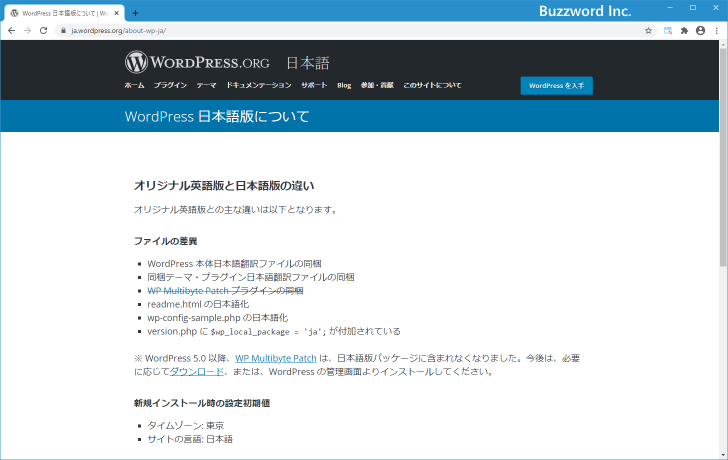Open the Blog menu item
This screenshot has height=460, width=728.
pyautogui.click(x=344, y=85)
